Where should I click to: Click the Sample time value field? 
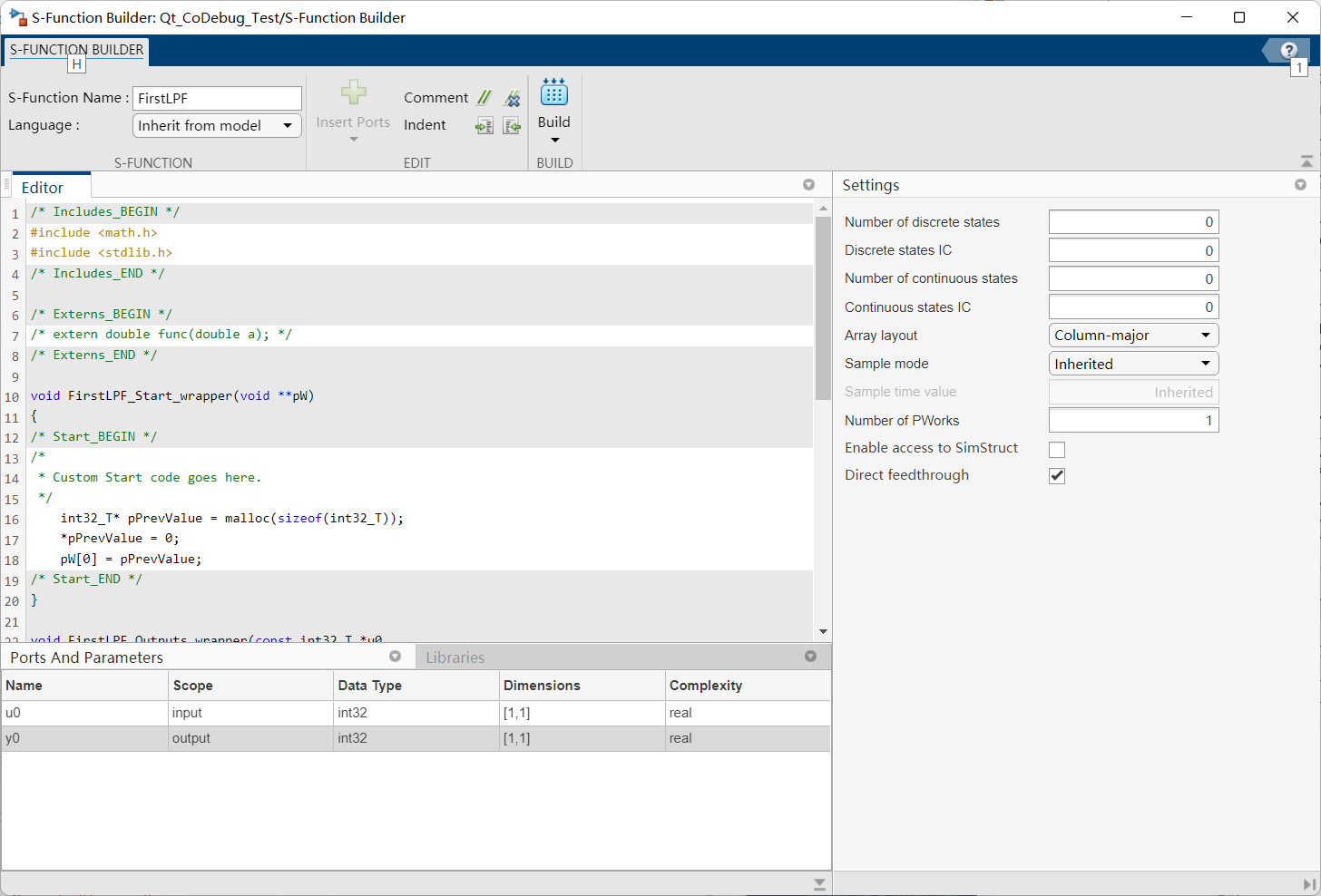click(x=1133, y=392)
